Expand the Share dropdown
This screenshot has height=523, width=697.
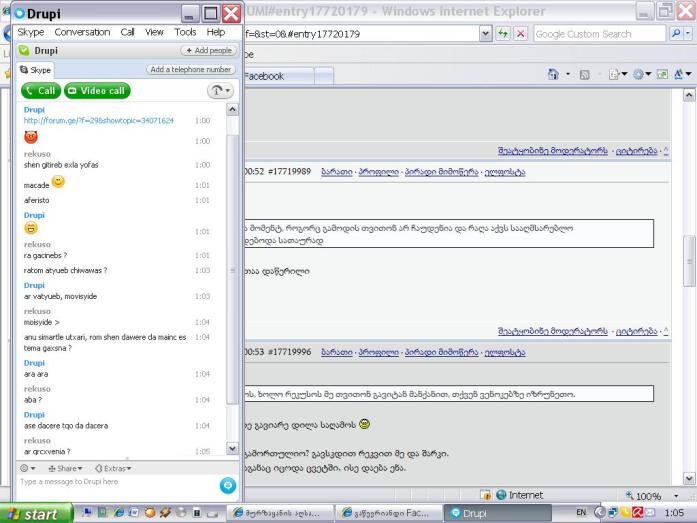(65, 468)
